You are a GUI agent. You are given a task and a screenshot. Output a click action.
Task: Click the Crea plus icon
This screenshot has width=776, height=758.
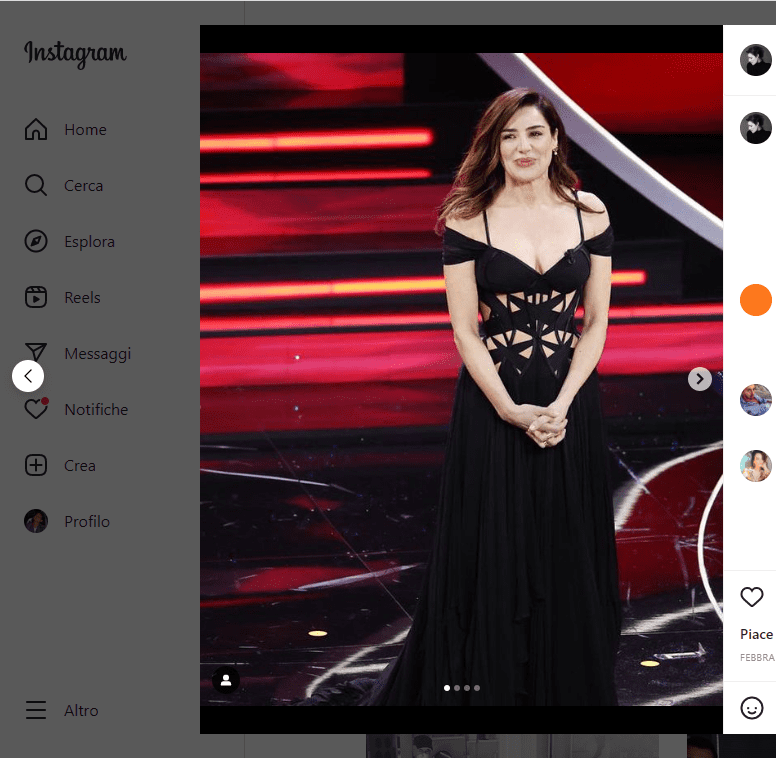[36, 465]
